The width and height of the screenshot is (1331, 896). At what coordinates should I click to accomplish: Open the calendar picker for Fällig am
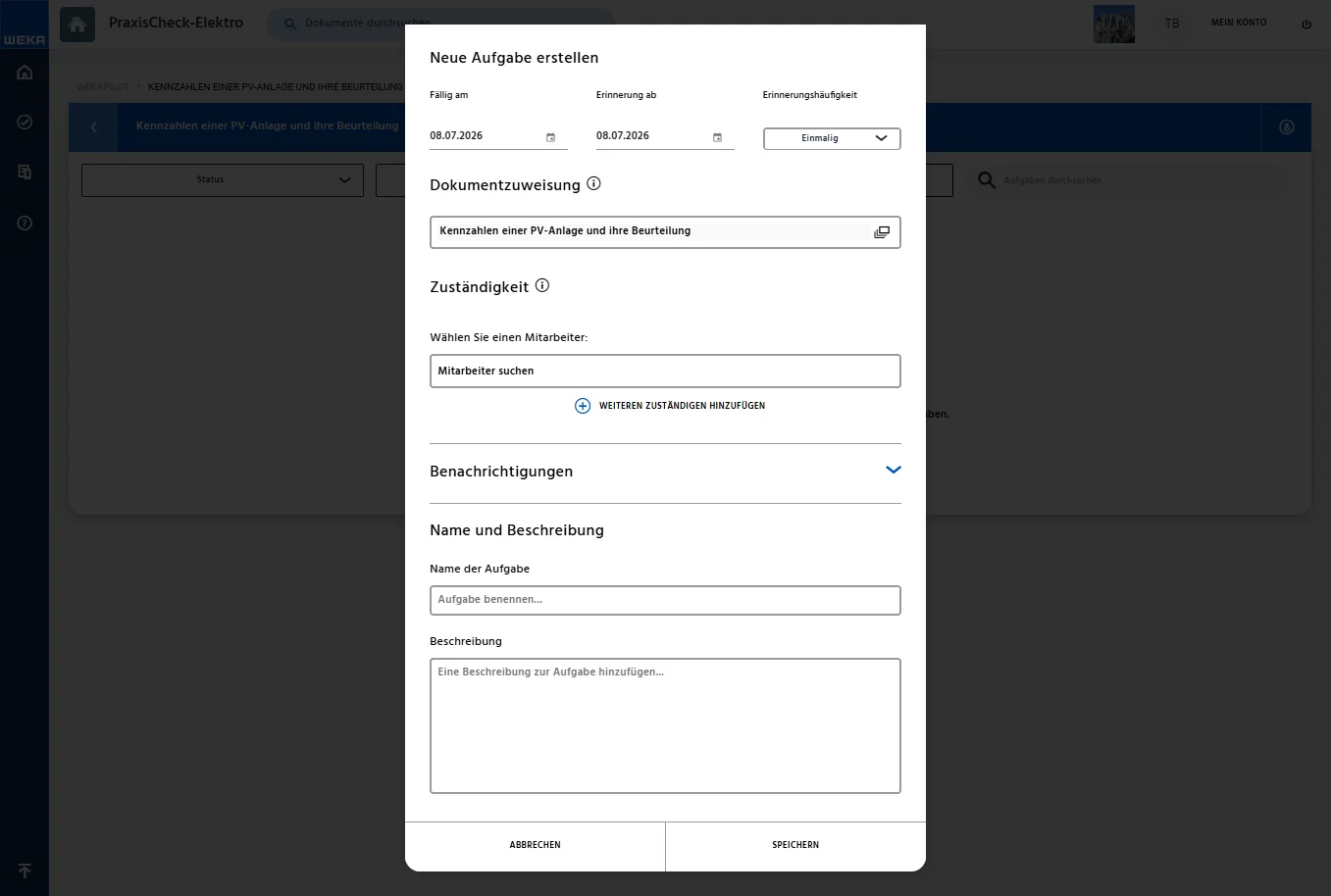click(550, 137)
